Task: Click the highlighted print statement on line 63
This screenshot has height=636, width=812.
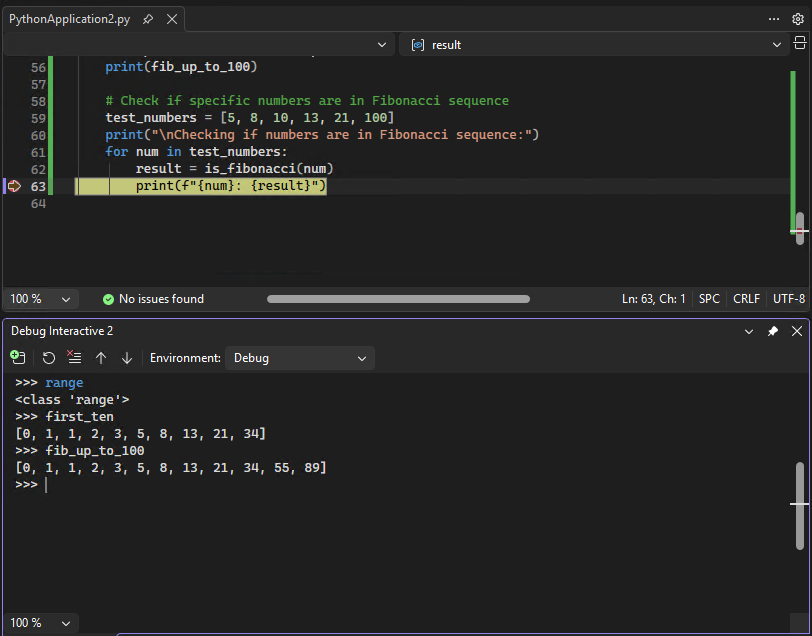Action: pyautogui.click(x=231, y=186)
